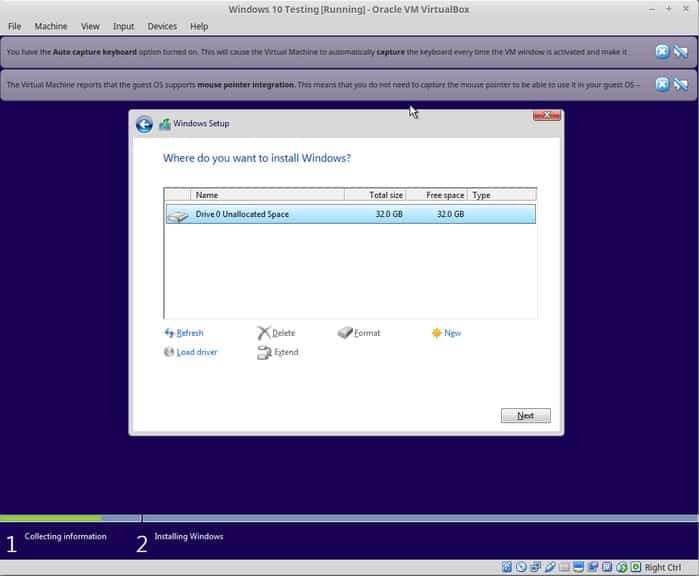
Task: Click the Format link
Action: tap(367, 333)
